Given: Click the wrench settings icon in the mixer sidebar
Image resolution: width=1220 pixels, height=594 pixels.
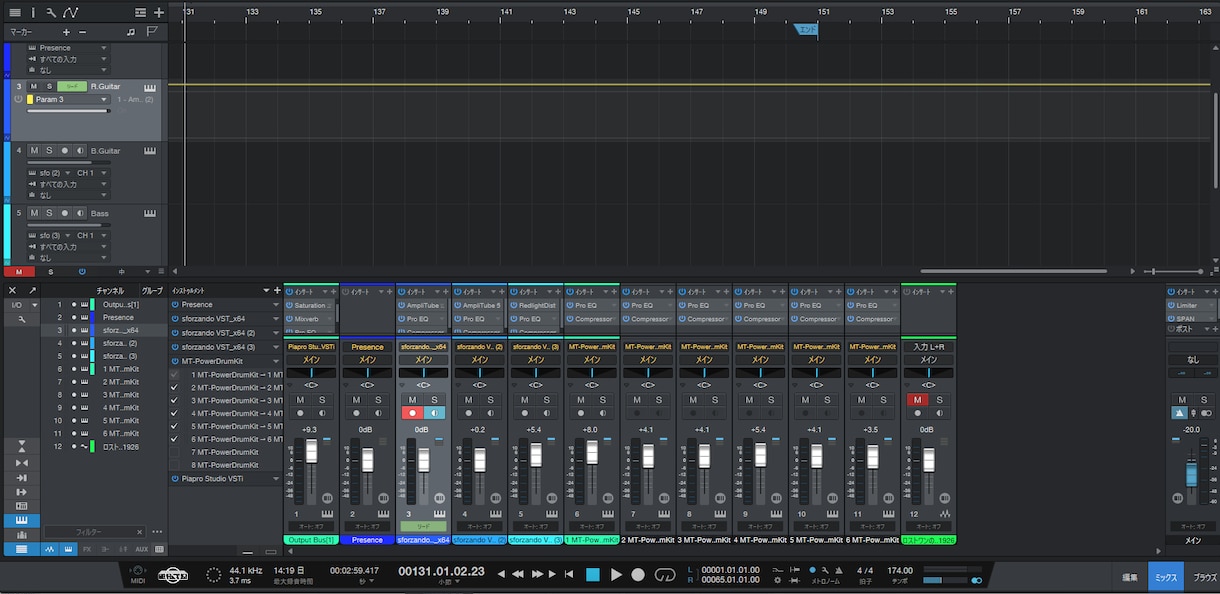Looking at the screenshot, I should [x=21, y=318].
